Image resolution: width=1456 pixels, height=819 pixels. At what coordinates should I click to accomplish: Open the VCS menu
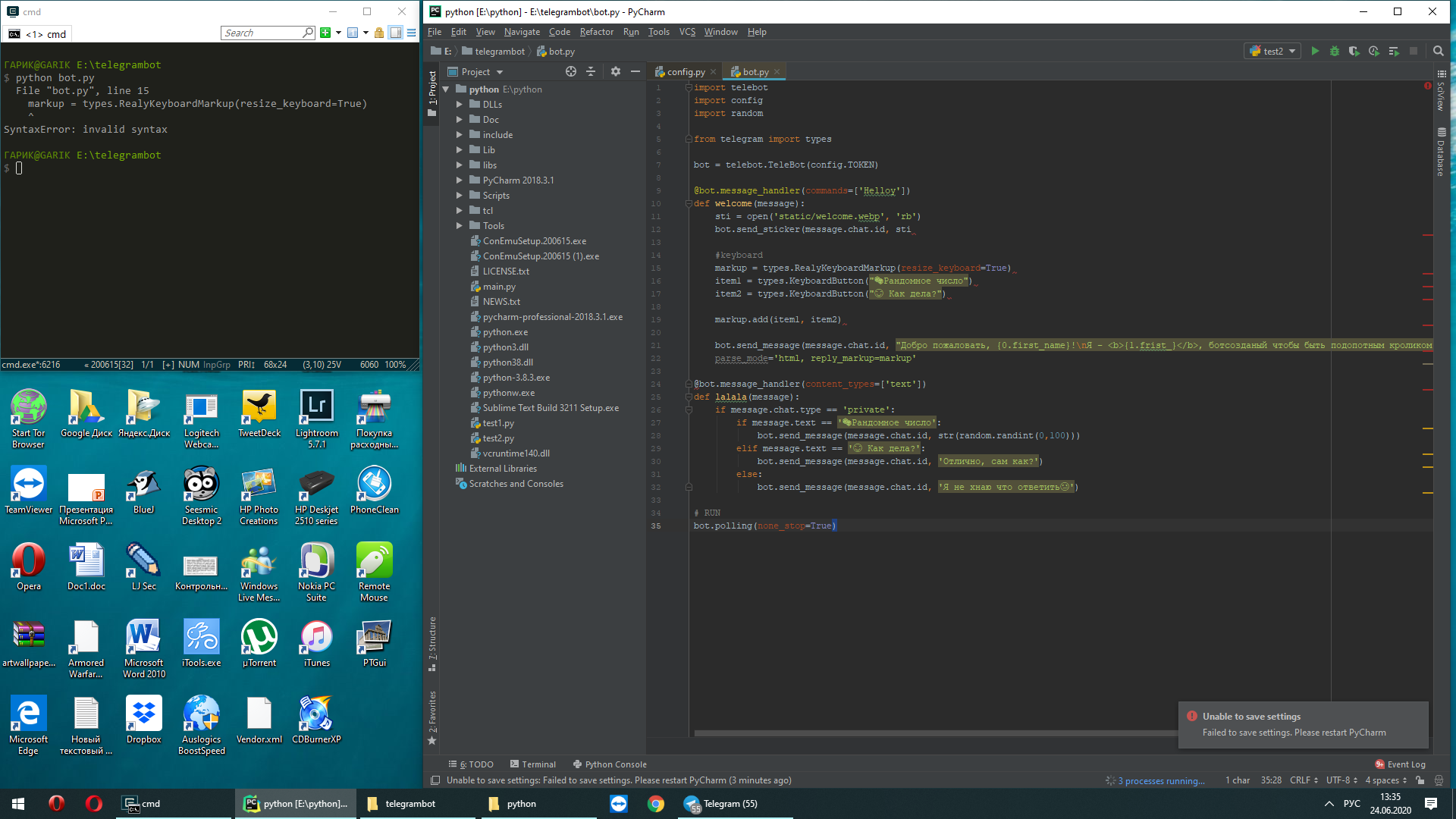[x=687, y=32]
